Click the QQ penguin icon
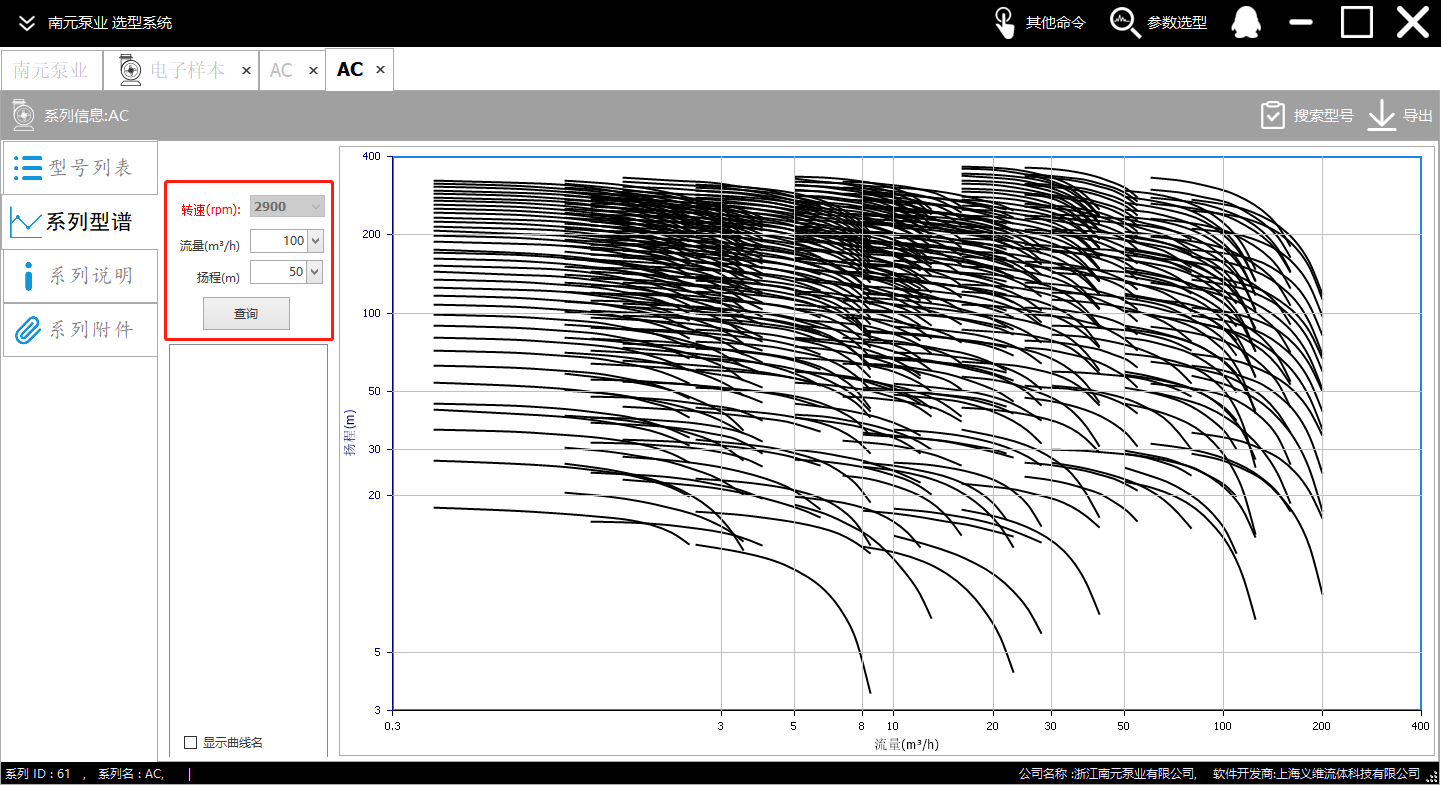The image size is (1441, 785). (x=1246, y=22)
